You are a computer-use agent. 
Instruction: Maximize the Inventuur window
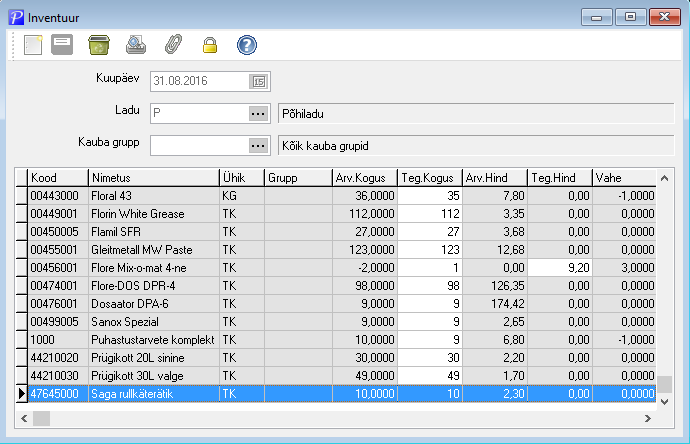point(631,17)
